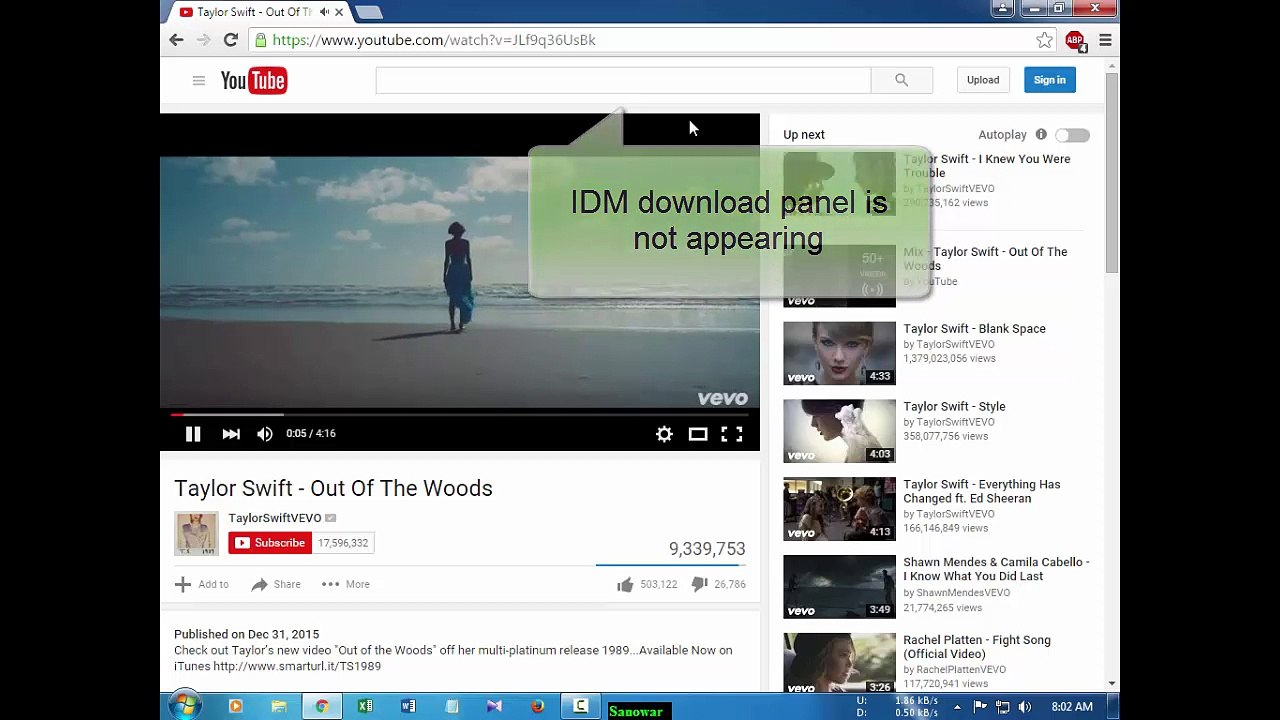
Task: Open Taylor Swift - Blank Space title
Action: click(x=974, y=329)
